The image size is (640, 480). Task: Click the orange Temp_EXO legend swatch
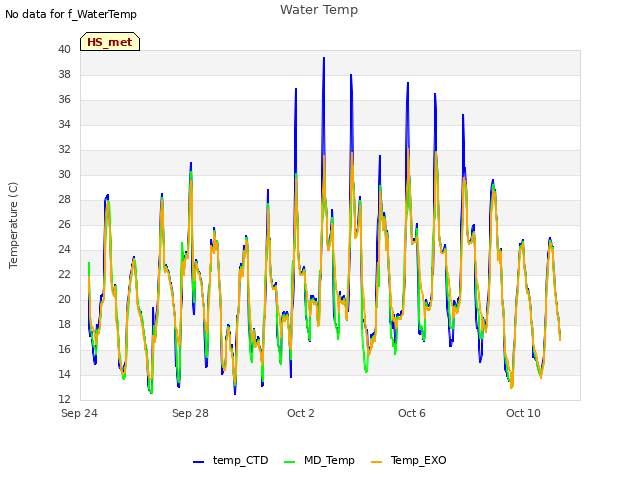pyautogui.click(x=376, y=462)
